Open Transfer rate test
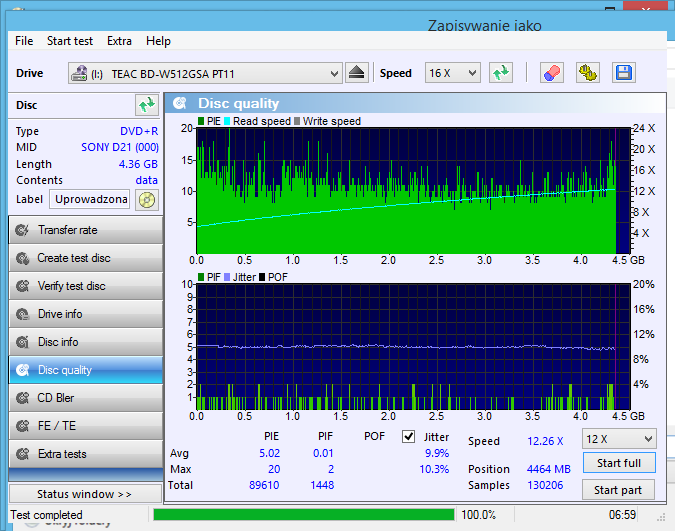The height and width of the screenshot is (531, 675). tap(86, 230)
